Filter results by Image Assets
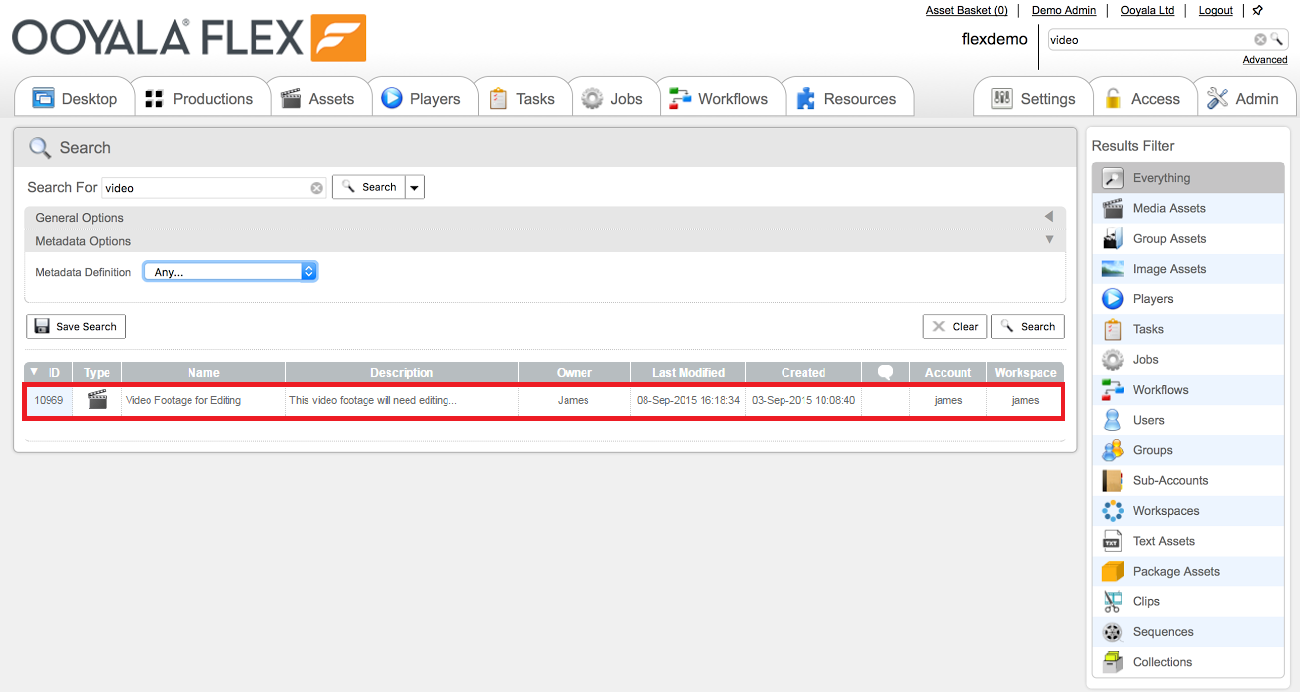This screenshot has width=1301, height=692. pyautogui.click(x=1168, y=269)
